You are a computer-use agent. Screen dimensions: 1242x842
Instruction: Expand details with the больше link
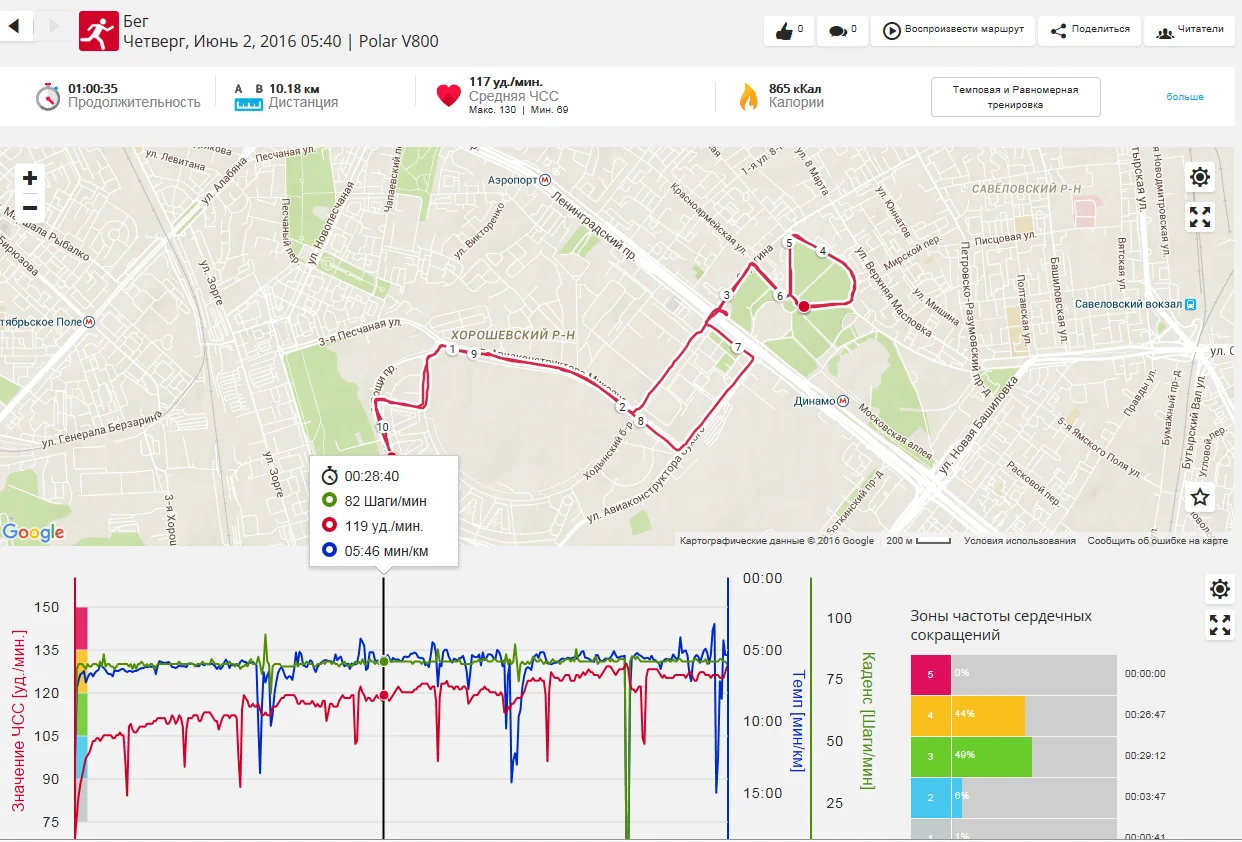tap(1185, 97)
